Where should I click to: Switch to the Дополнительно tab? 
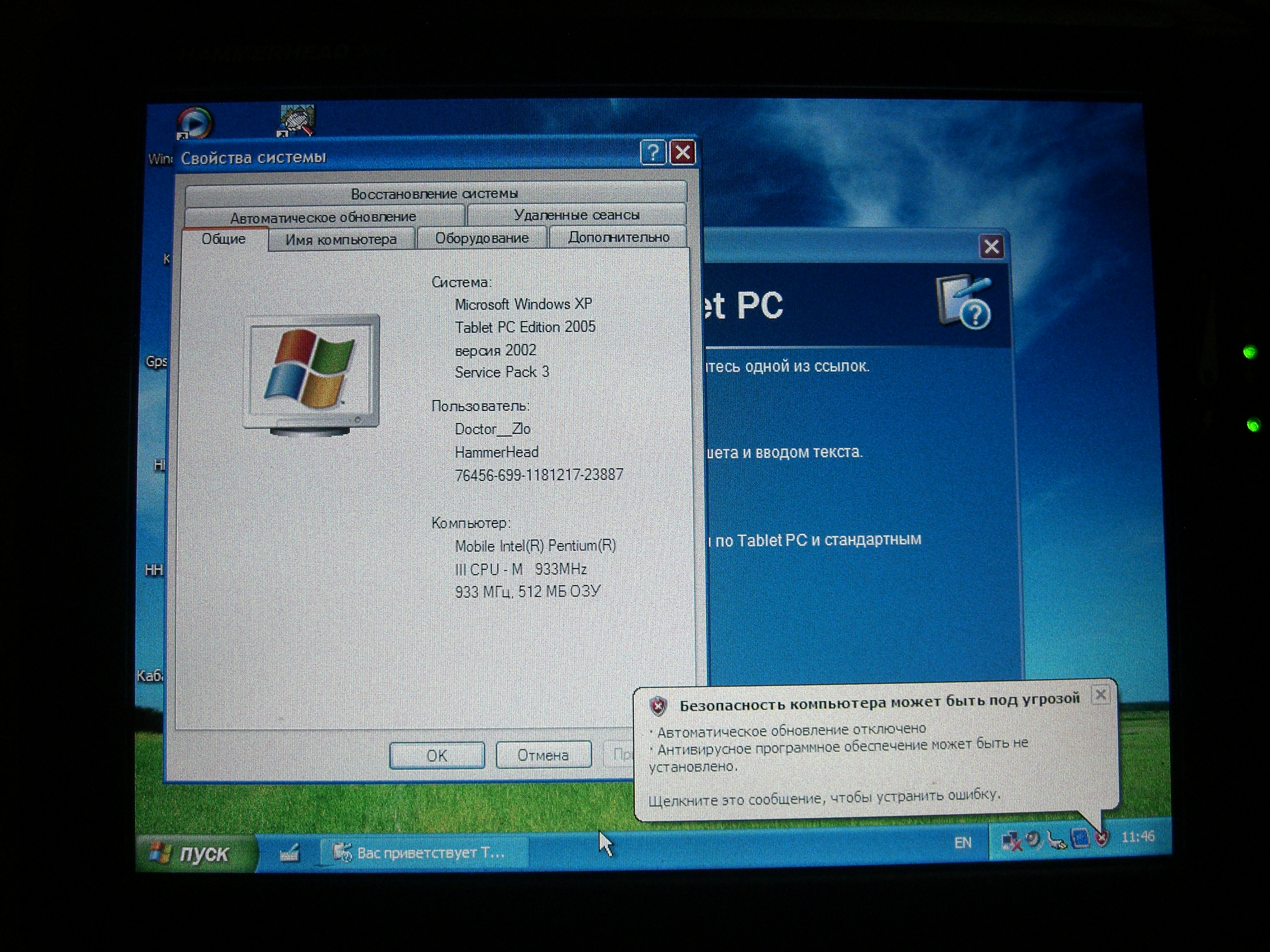point(618,236)
